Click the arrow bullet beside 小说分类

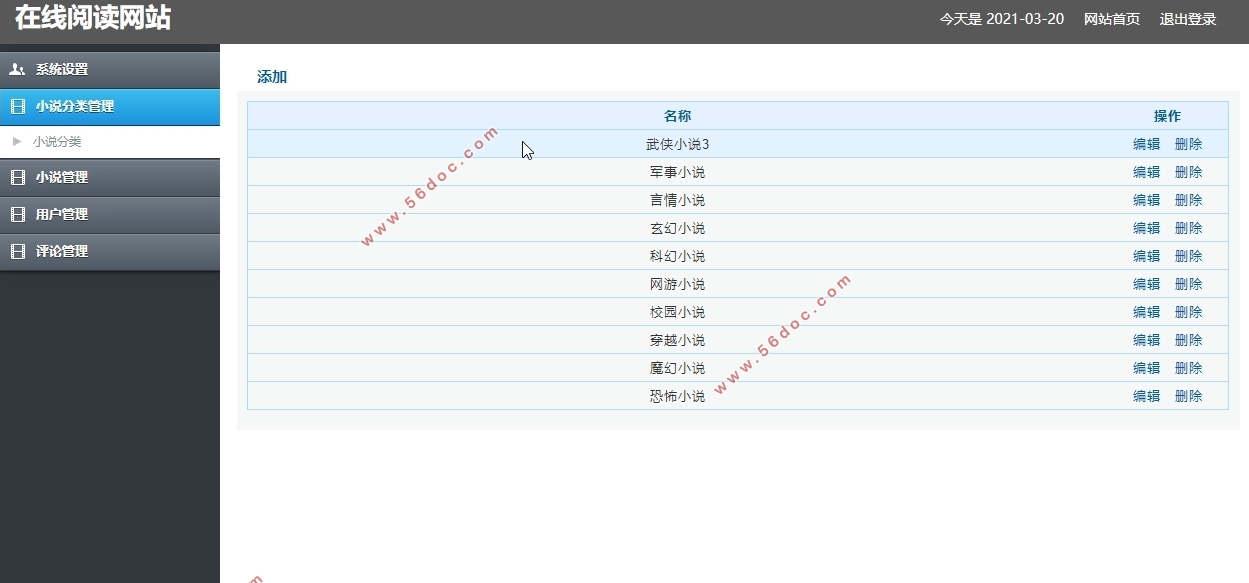tap(17, 142)
